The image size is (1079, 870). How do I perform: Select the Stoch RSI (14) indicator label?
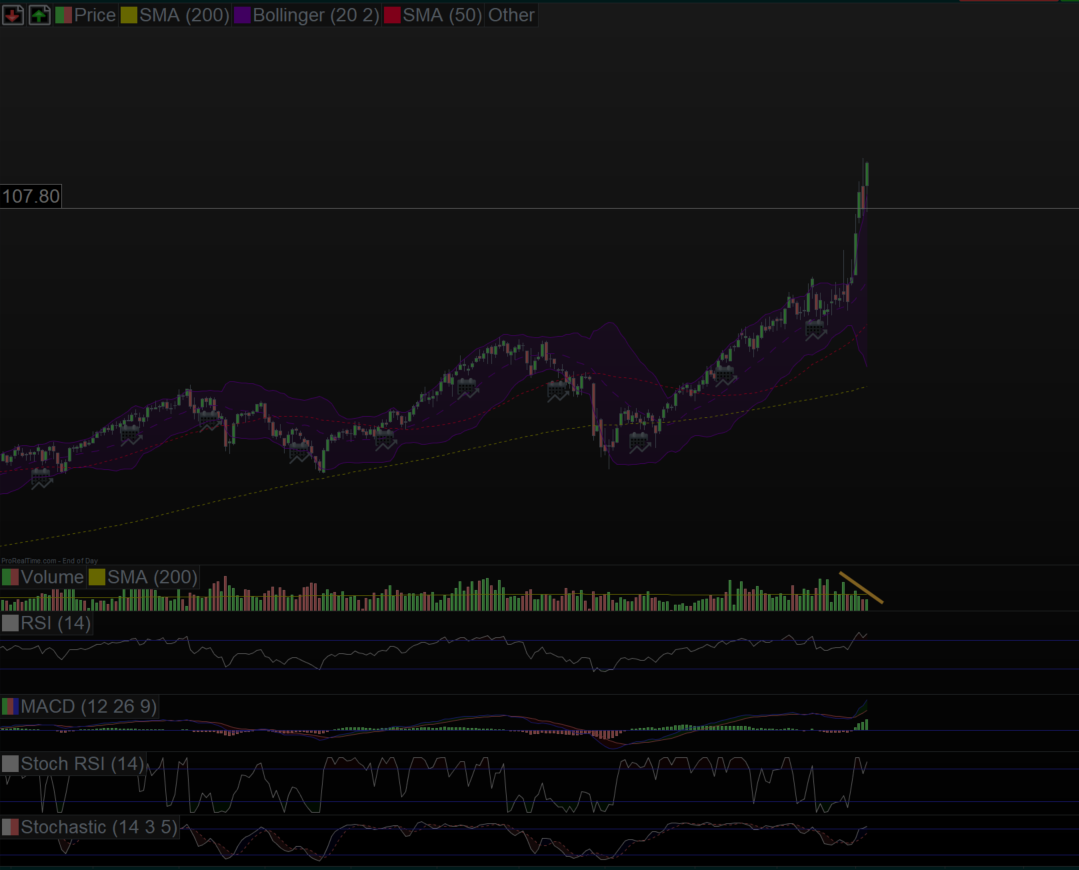point(82,764)
